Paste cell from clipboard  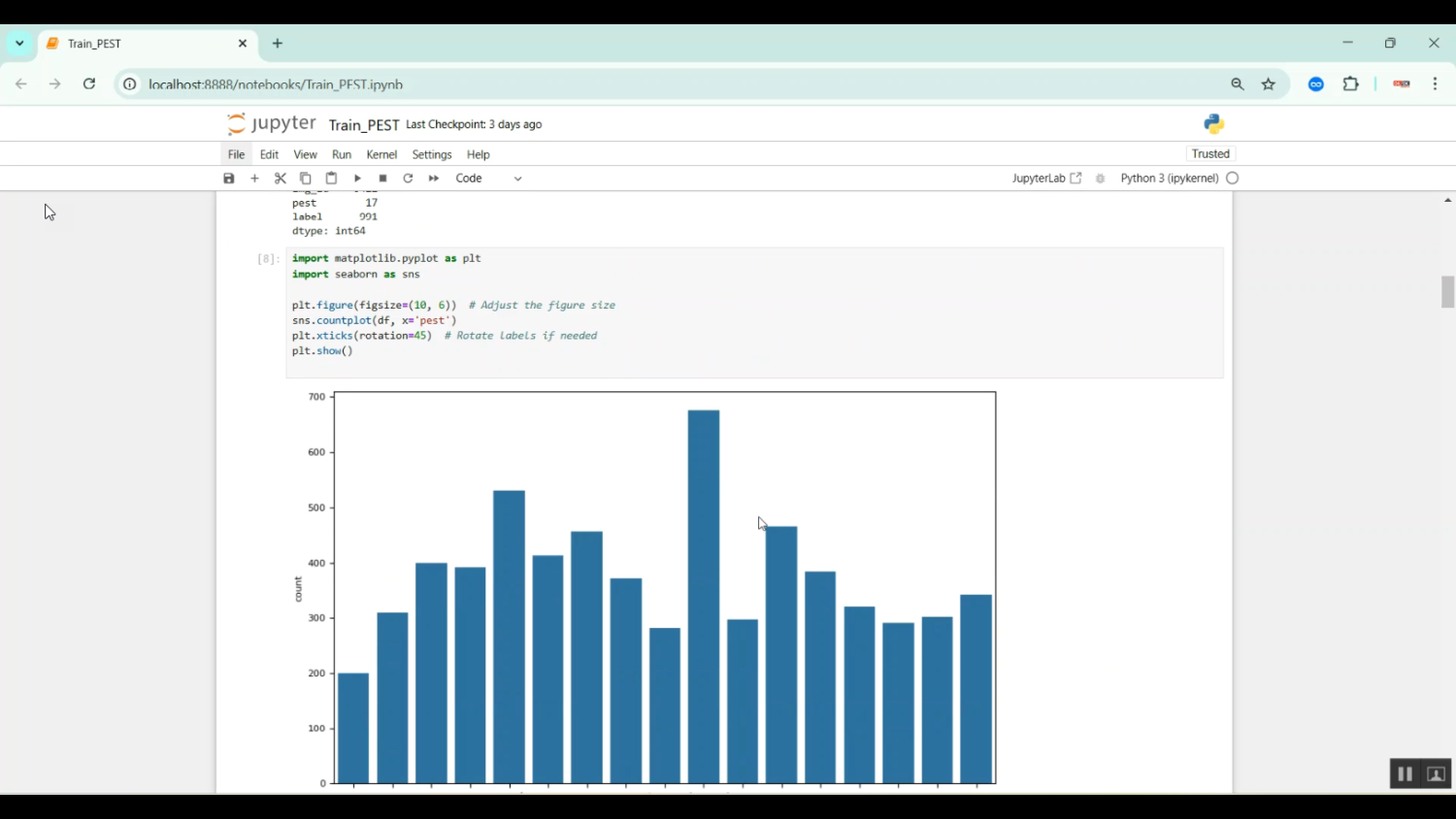(331, 179)
